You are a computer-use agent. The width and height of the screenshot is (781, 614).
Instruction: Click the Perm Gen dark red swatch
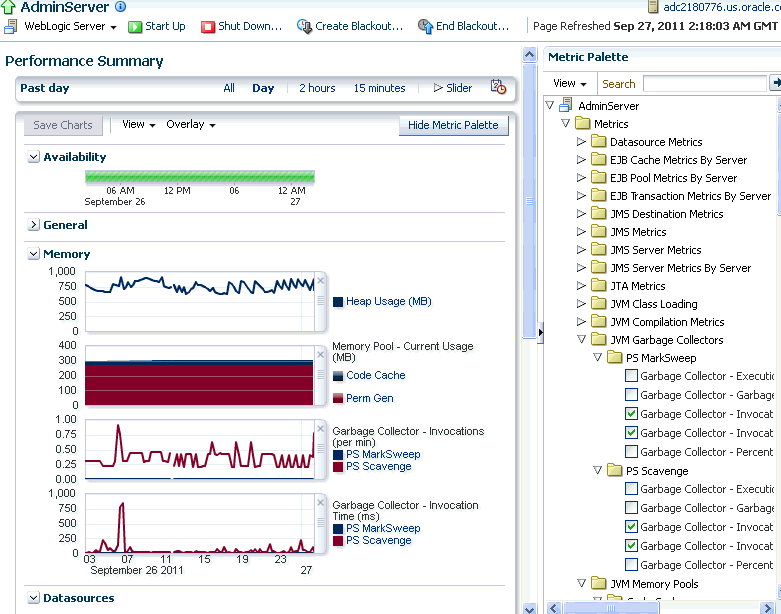point(338,398)
